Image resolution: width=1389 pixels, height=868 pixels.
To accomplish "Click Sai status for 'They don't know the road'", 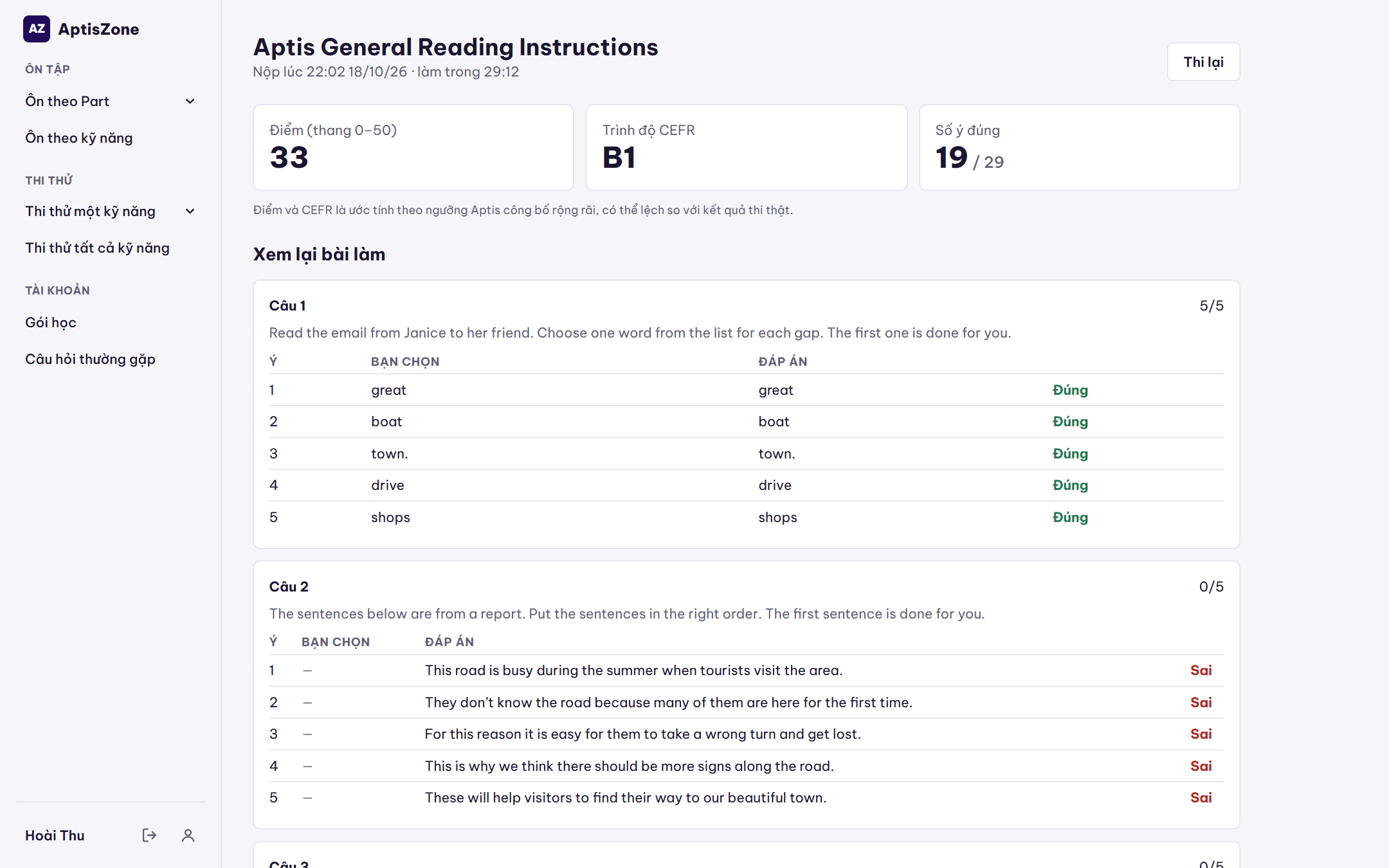I will pyautogui.click(x=1201, y=702).
